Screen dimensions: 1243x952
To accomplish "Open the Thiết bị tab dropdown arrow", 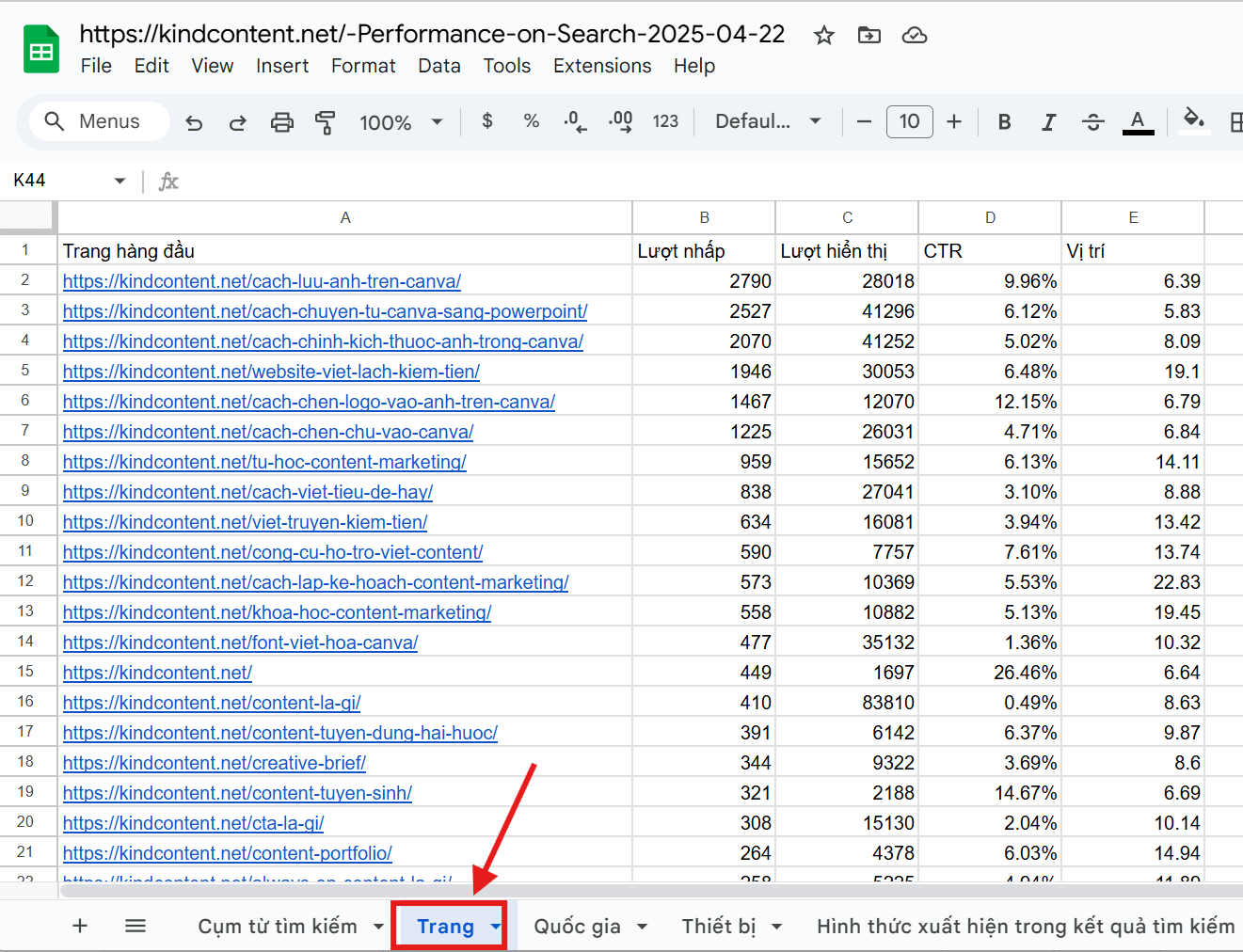I will [777, 927].
